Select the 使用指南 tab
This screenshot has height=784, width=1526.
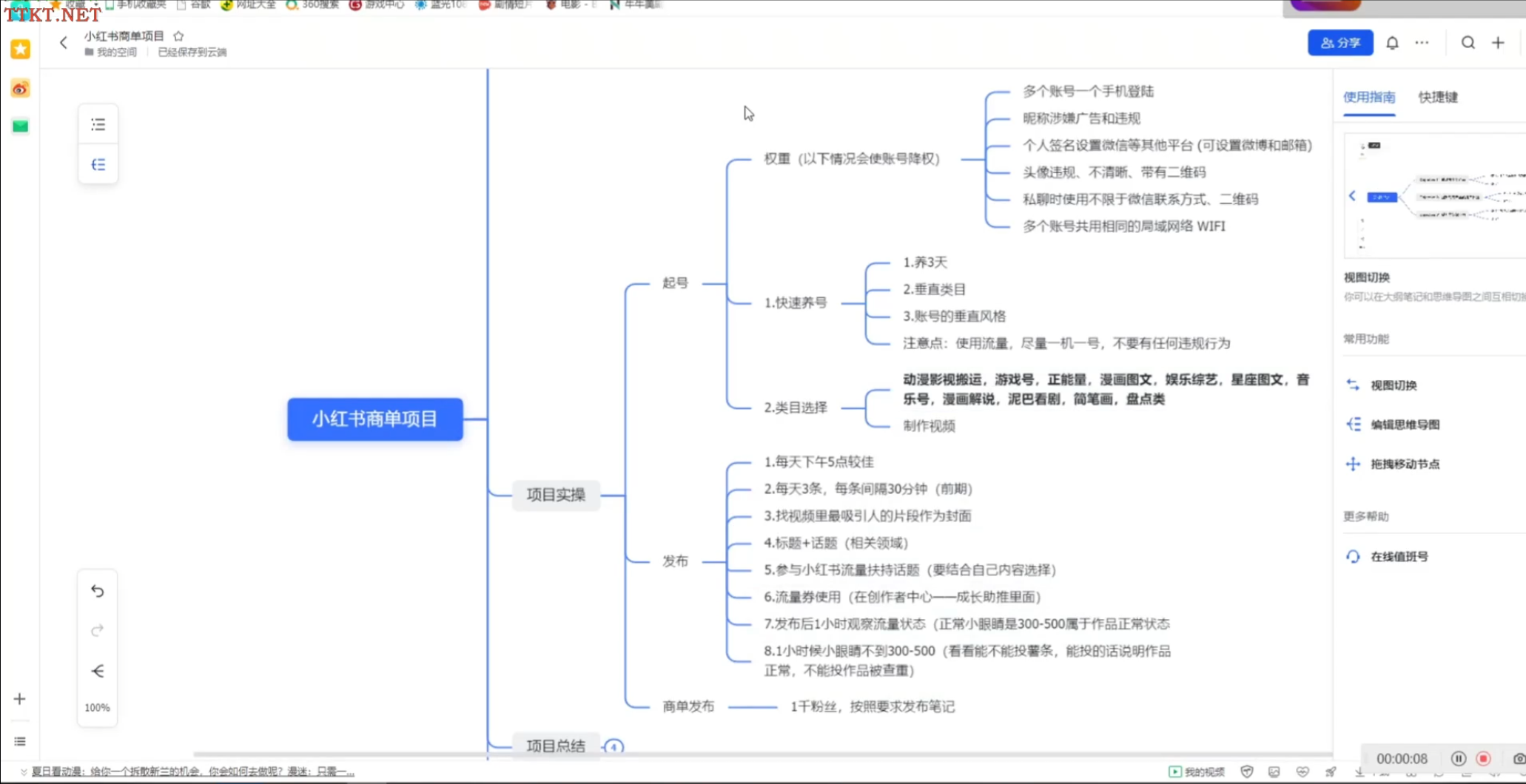click(1369, 97)
